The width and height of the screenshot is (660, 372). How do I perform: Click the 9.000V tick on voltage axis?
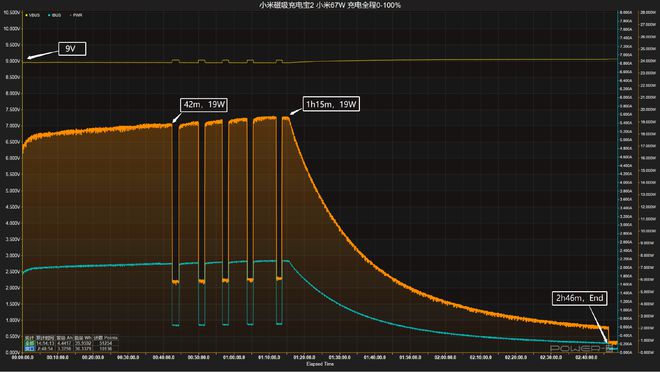[x=12, y=61]
